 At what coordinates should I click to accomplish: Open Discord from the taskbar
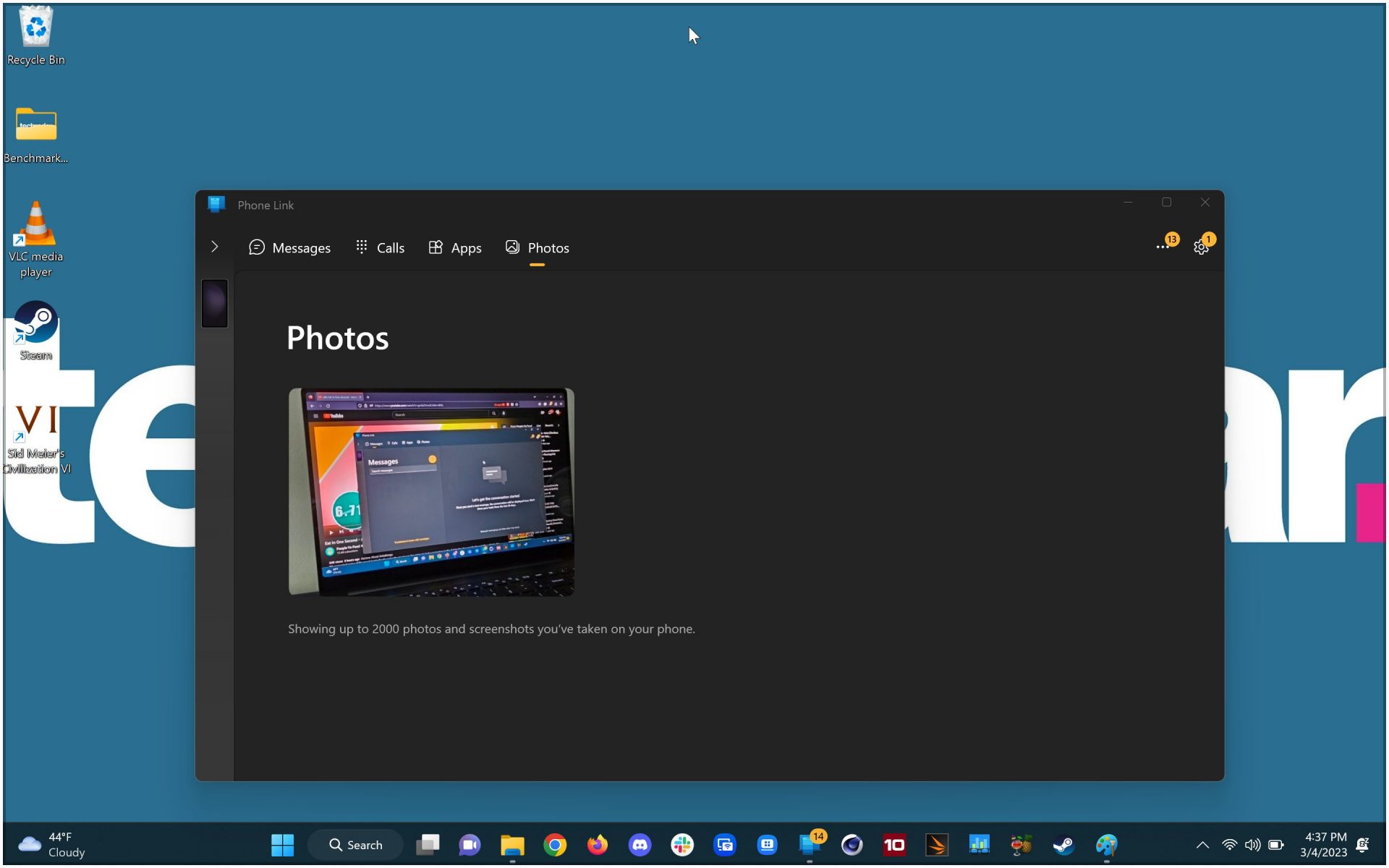point(640,845)
